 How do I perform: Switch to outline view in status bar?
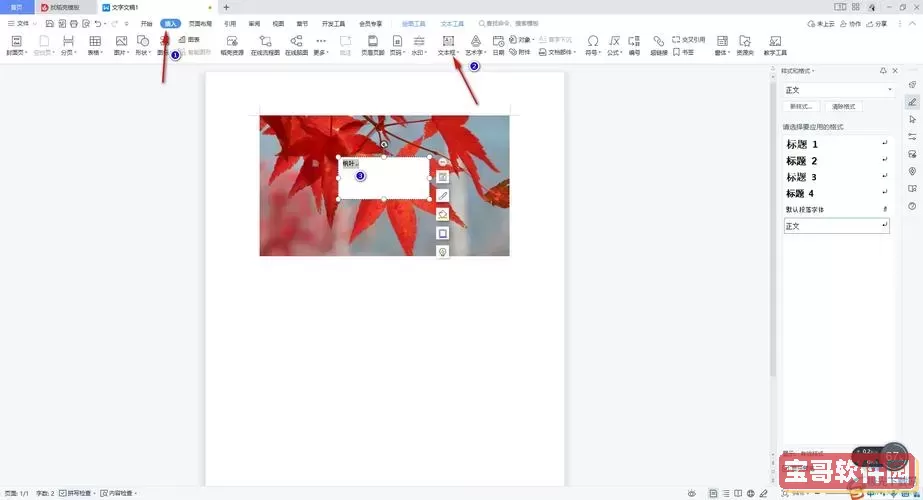(726, 494)
